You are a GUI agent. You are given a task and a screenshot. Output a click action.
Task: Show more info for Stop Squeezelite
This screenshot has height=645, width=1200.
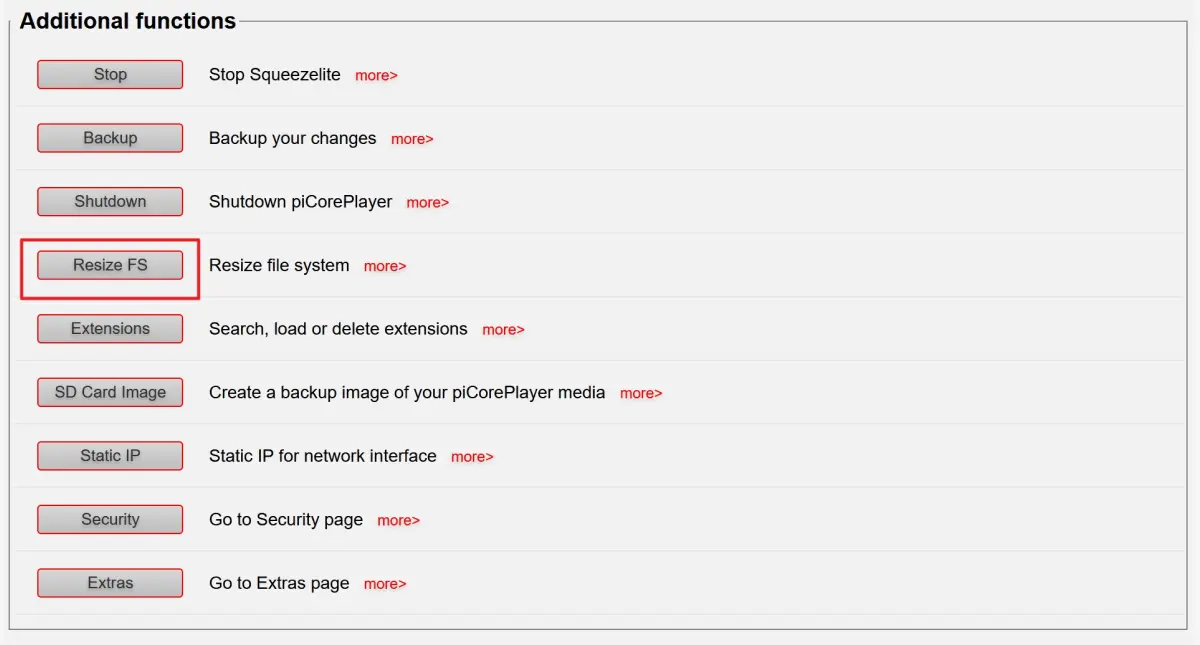(x=376, y=76)
